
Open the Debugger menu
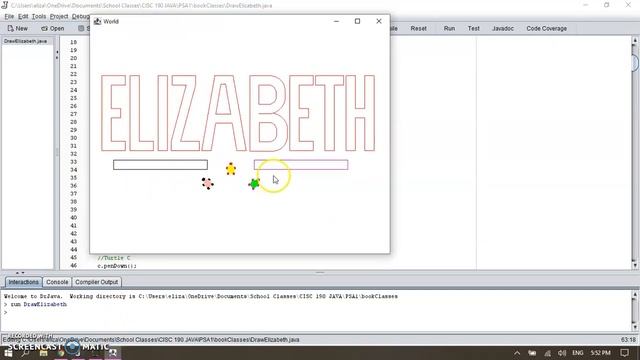80,16
